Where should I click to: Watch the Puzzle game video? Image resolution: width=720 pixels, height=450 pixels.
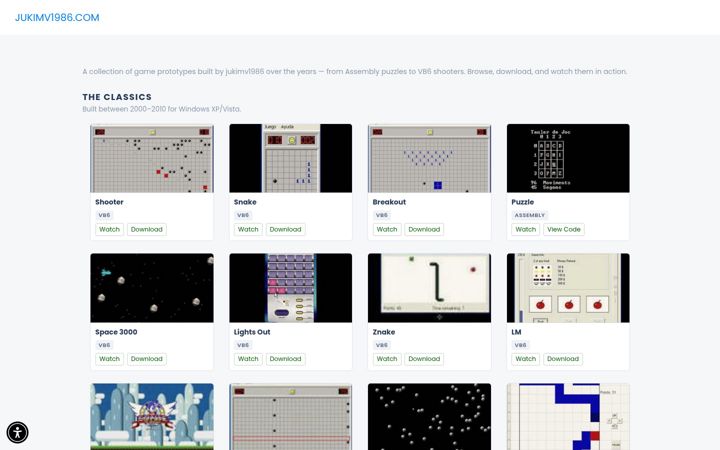(525, 229)
